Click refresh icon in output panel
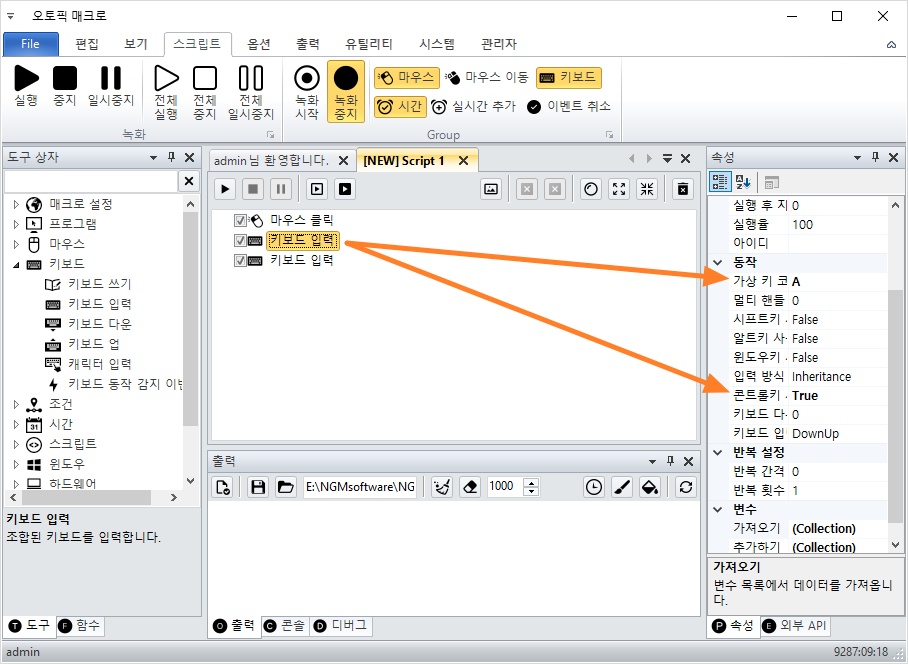The image size is (908, 664). coord(686,487)
